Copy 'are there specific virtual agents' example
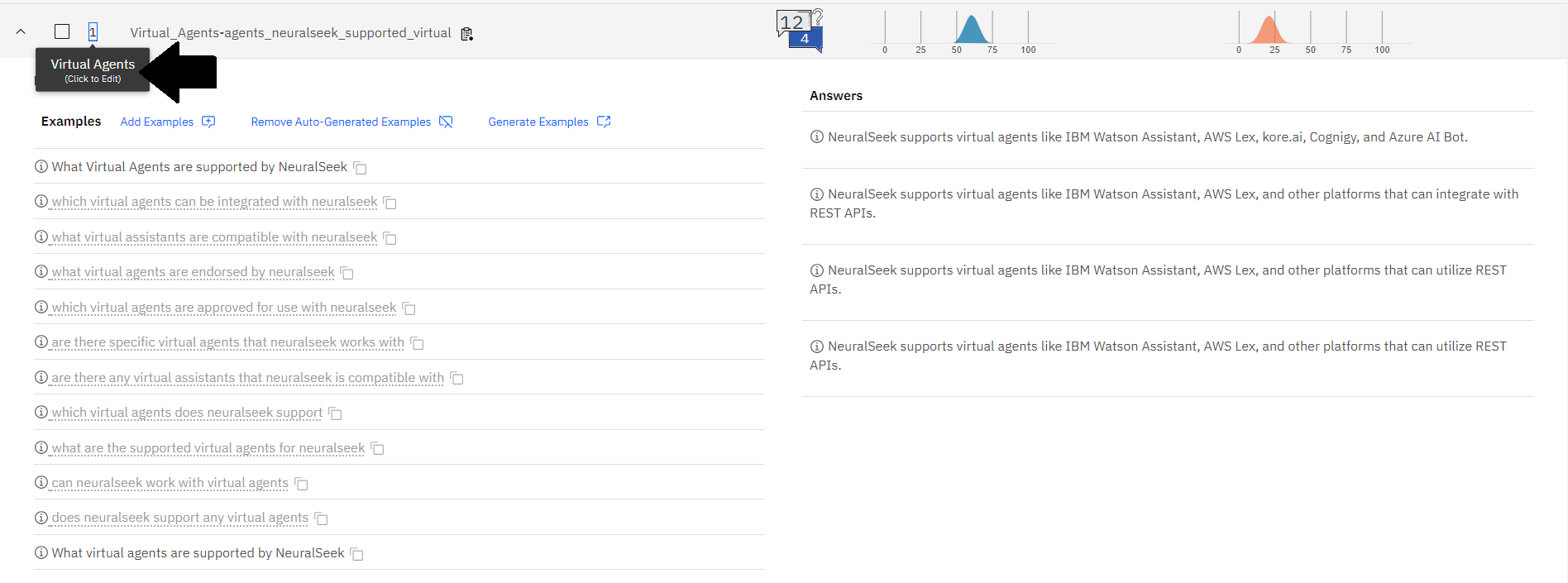Viewport: 1568px width, 583px height. 417,343
